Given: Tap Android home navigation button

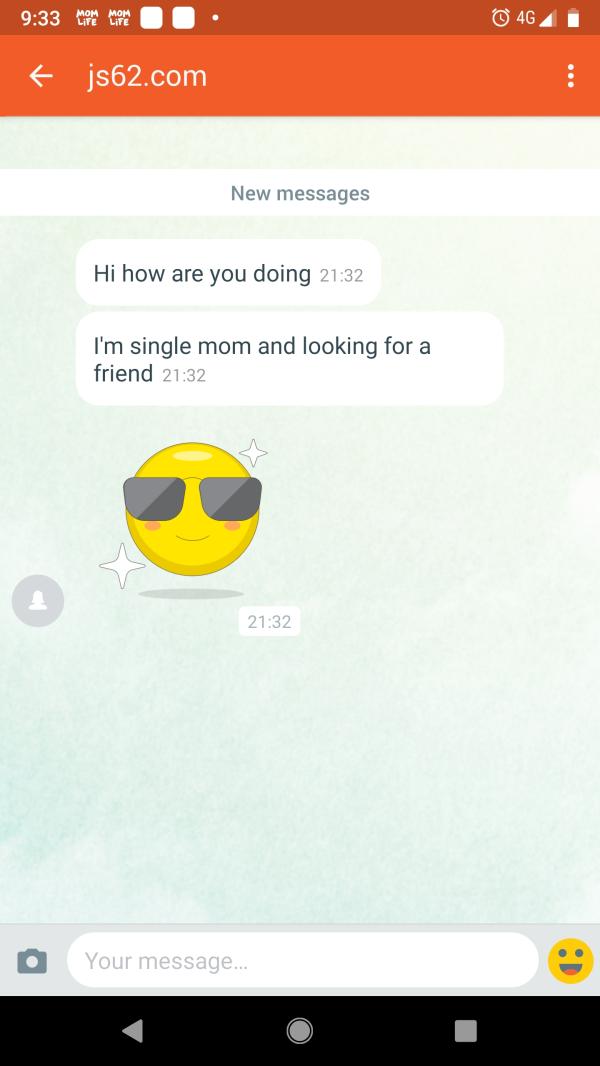Looking at the screenshot, I should [x=300, y=1031].
